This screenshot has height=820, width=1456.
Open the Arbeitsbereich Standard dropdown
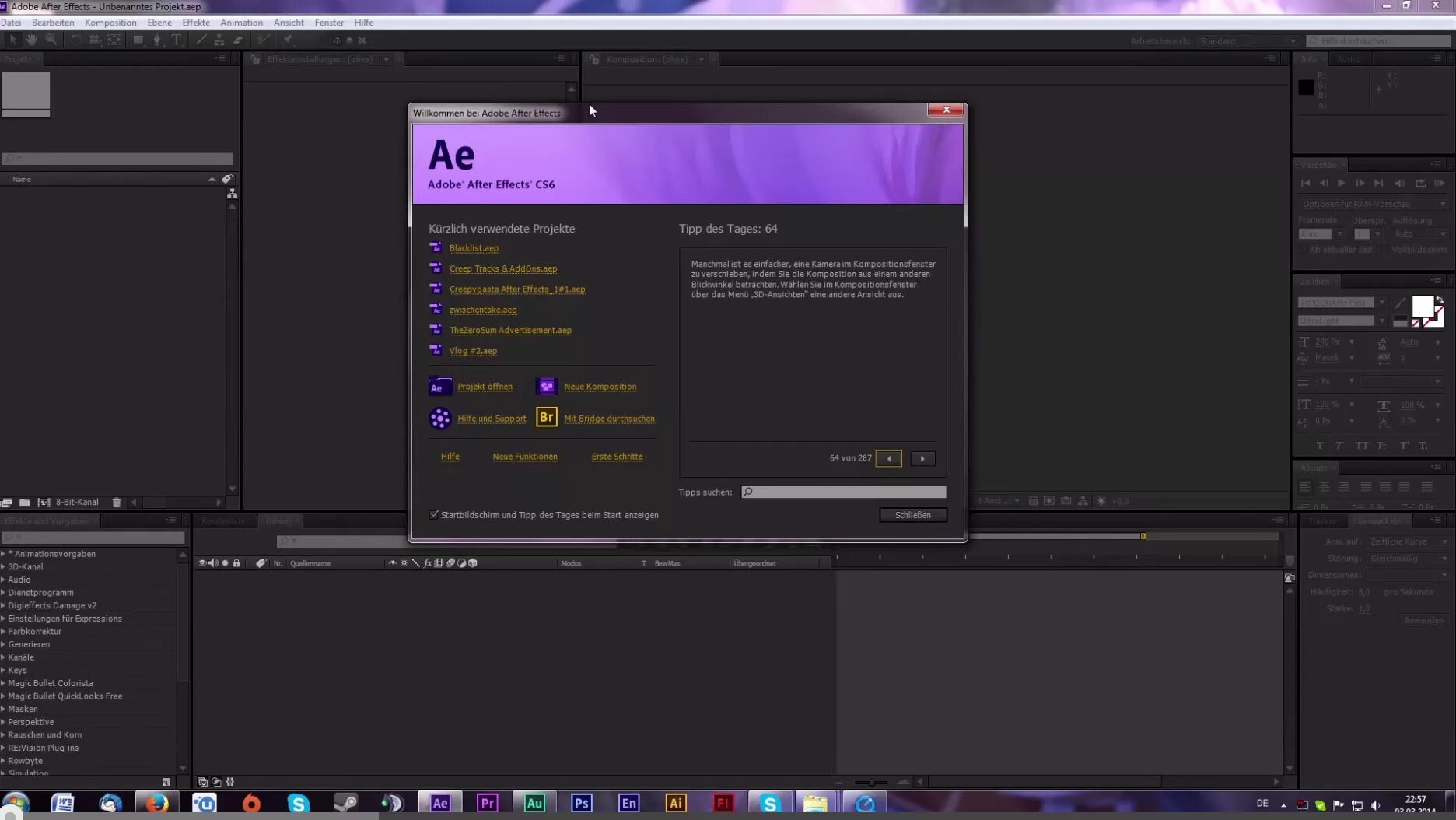pyautogui.click(x=1247, y=41)
